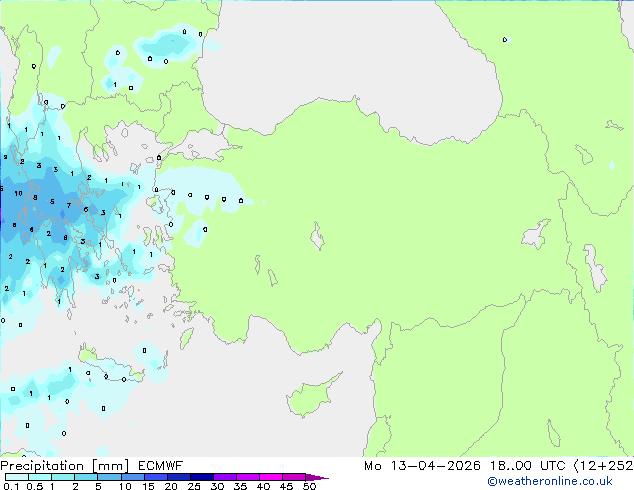The height and width of the screenshot is (490, 634).
Task: Pick the 1–2 mm legend color box
Action: (63, 477)
